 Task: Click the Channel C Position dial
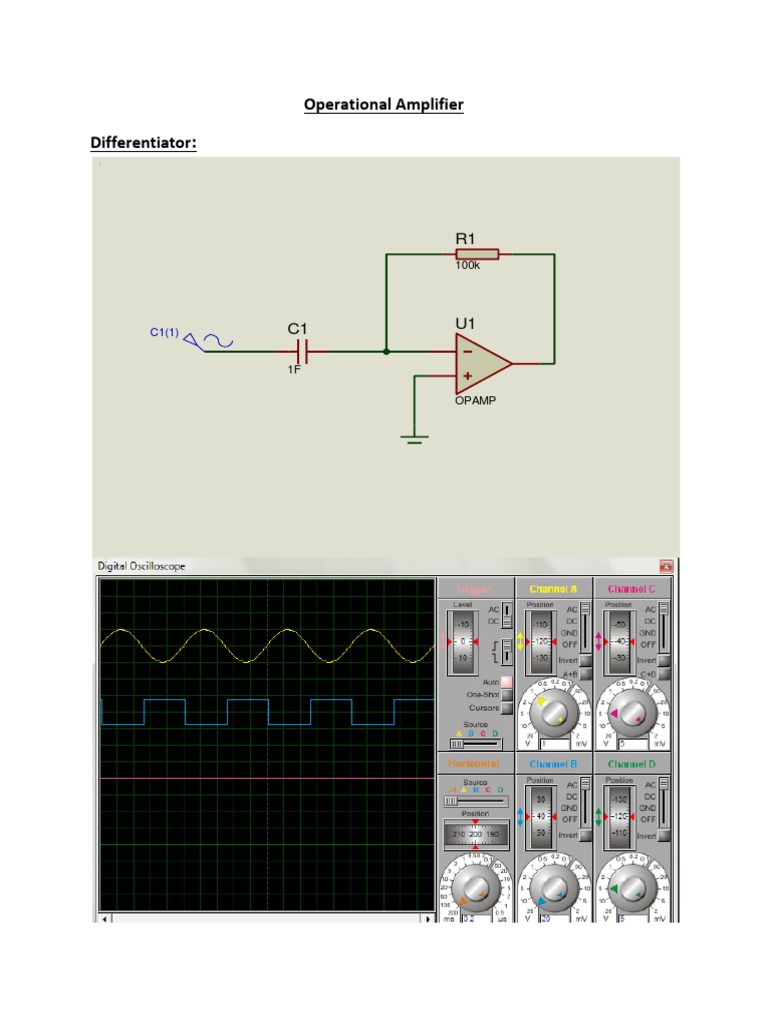click(x=619, y=641)
